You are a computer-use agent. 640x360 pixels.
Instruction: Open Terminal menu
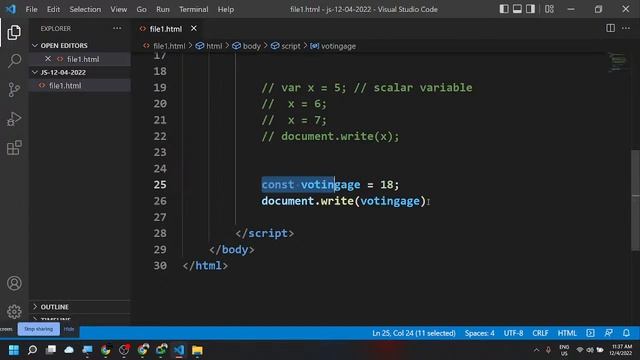point(193,9)
